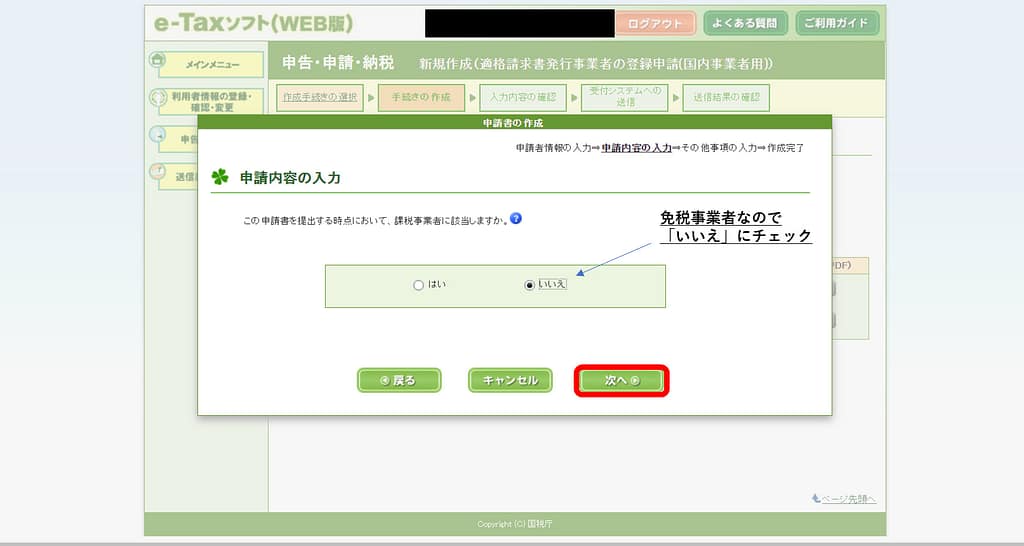Click the arrow icon next to ページ先頭へ
This screenshot has width=1024, height=546.
click(x=816, y=498)
